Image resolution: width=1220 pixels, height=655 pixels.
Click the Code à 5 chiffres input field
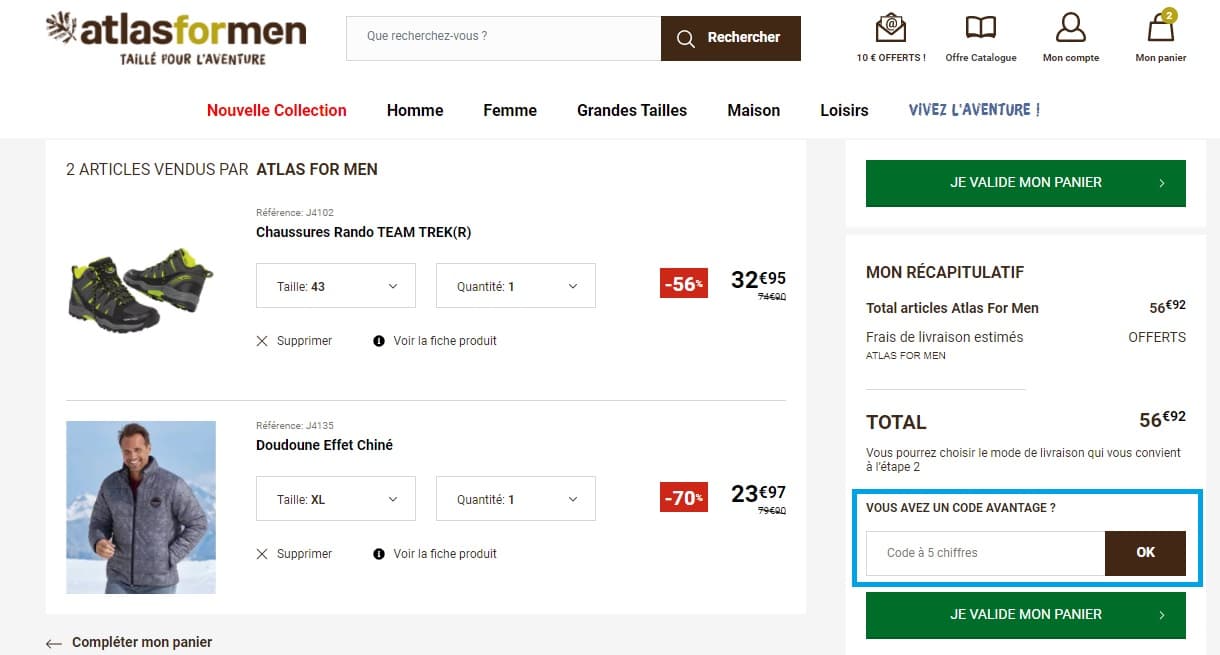[x=983, y=552]
